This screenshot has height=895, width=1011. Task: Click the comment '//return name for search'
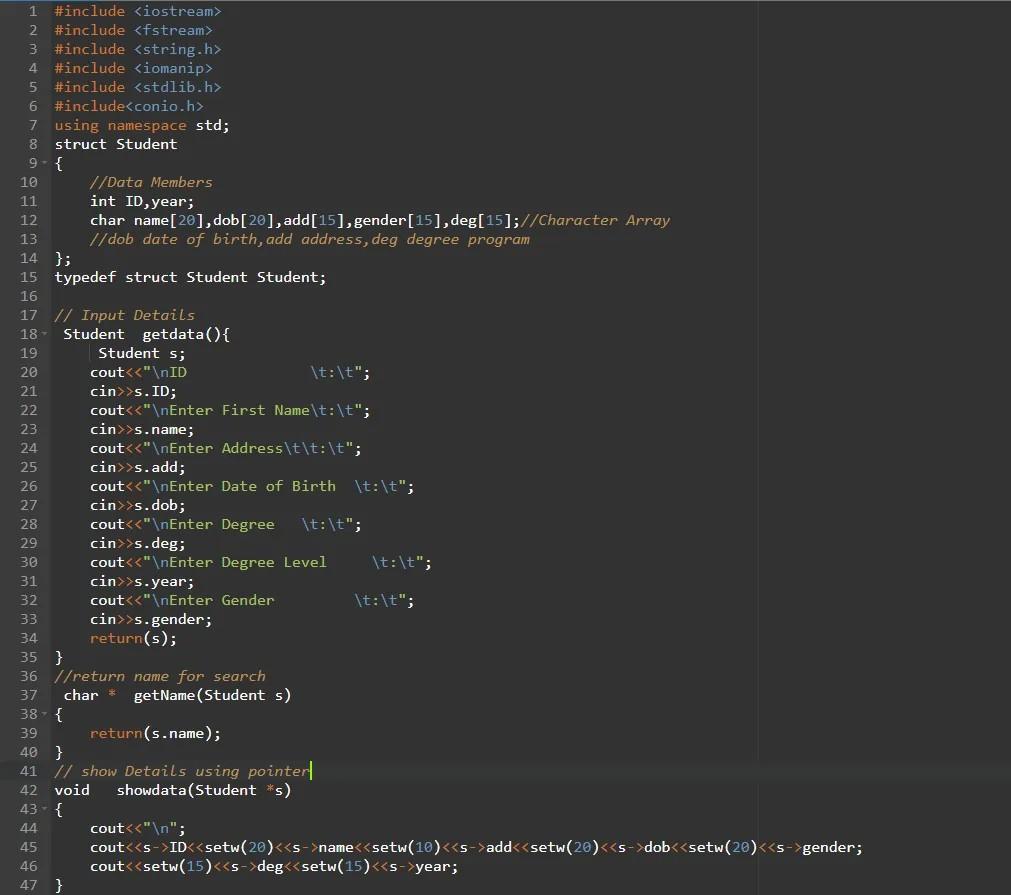click(160, 676)
